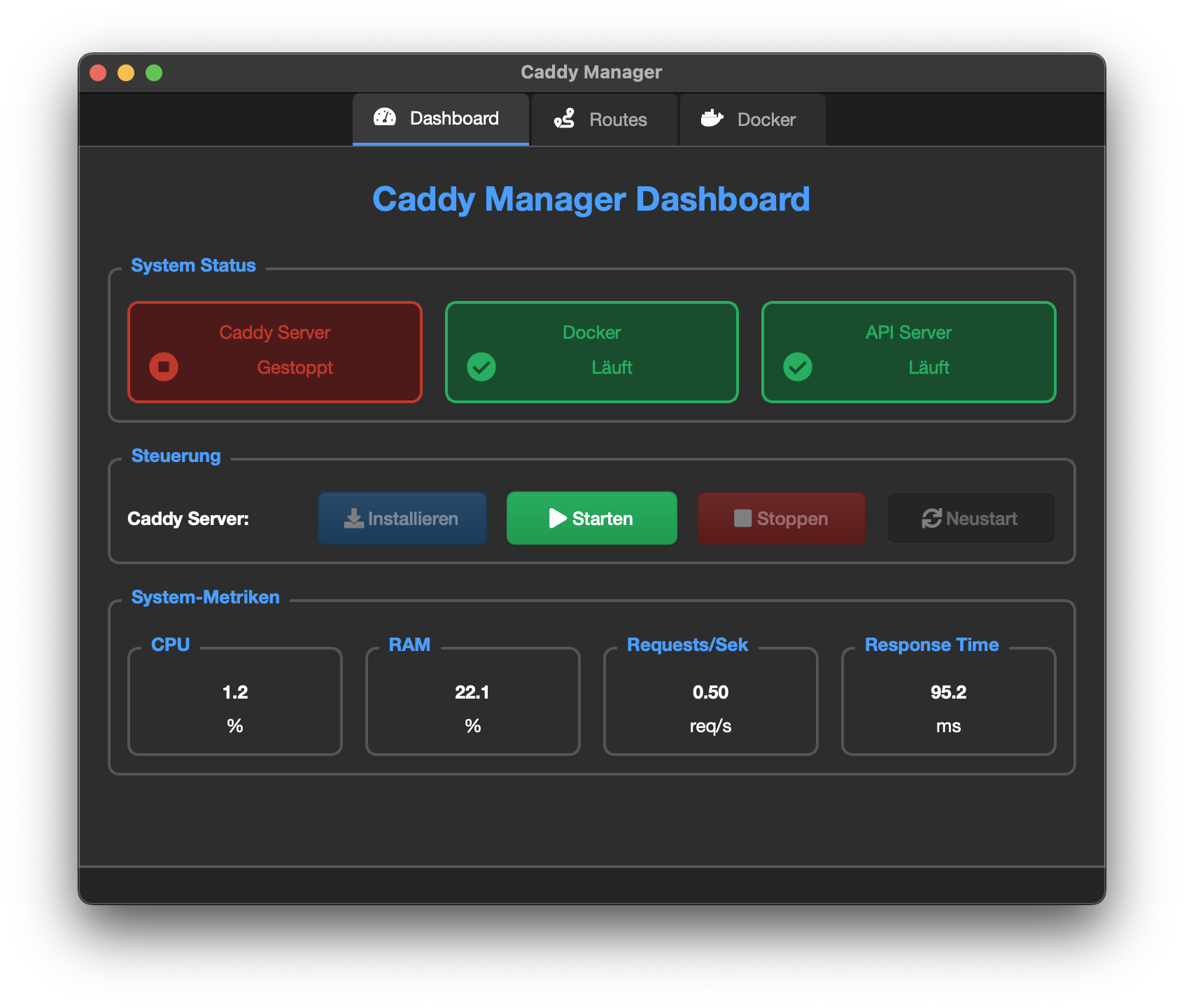This screenshot has width=1184, height=1008.
Task: Click the Steuerung section title
Action: pyautogui.click(x=176, y=456)
